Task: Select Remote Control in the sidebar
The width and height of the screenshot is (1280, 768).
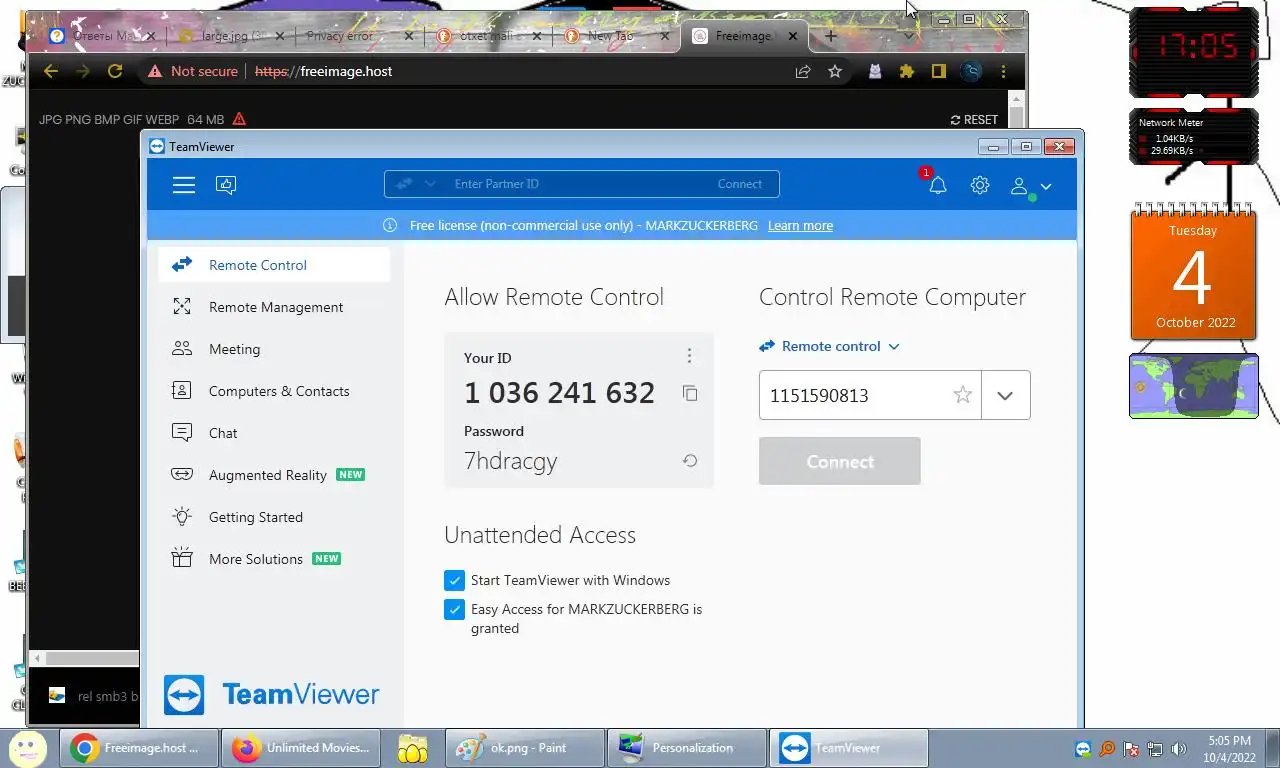Action: pos(274,265)
